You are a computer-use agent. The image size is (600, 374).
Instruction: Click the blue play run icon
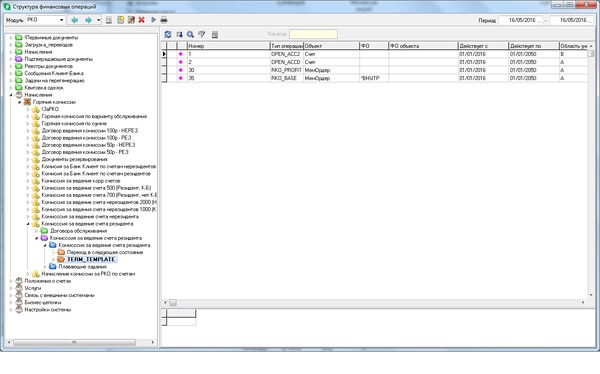click(153, 20)
